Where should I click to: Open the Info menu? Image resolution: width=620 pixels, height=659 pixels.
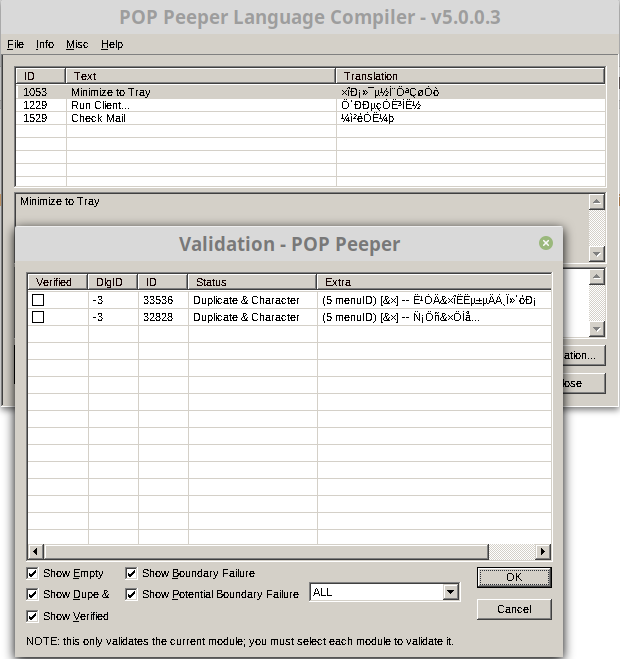[x=45, y=44]
